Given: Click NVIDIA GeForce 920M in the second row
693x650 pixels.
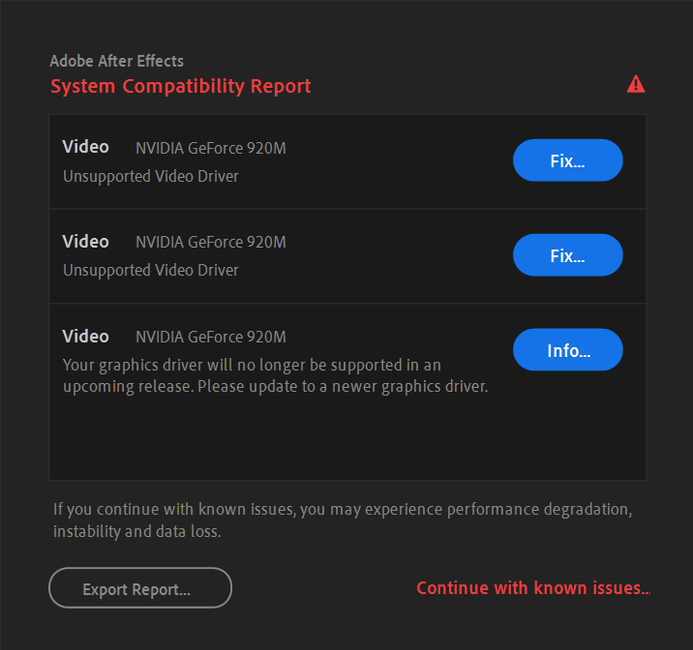Looking at the screenshot, I should pos(211,242).
